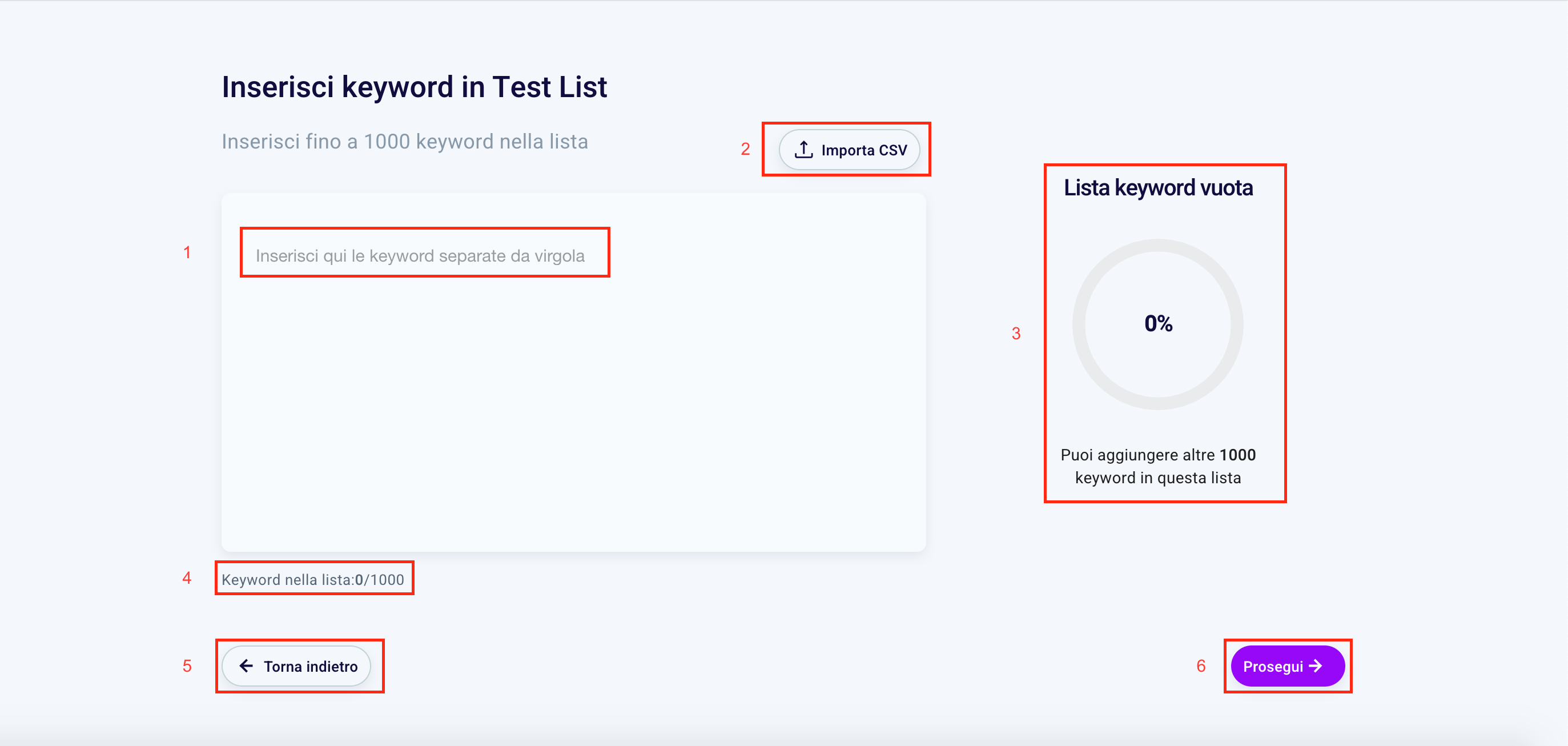Click the 'Keyword nella lista:0/1000' counter
Screen dimensions: 1568x746
(x=313, y=579)
